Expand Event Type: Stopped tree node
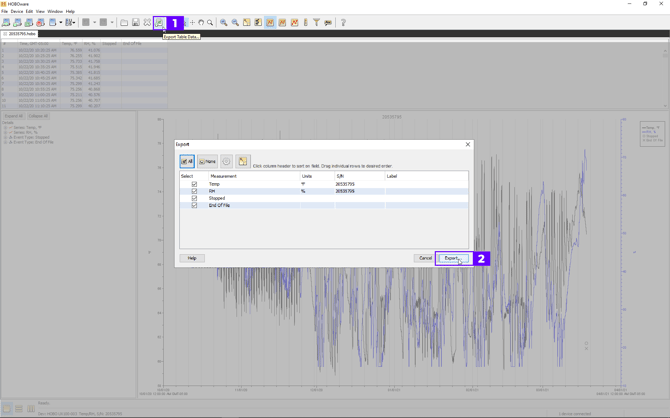This screenshot has height=418, width=670. coord(5,137)
